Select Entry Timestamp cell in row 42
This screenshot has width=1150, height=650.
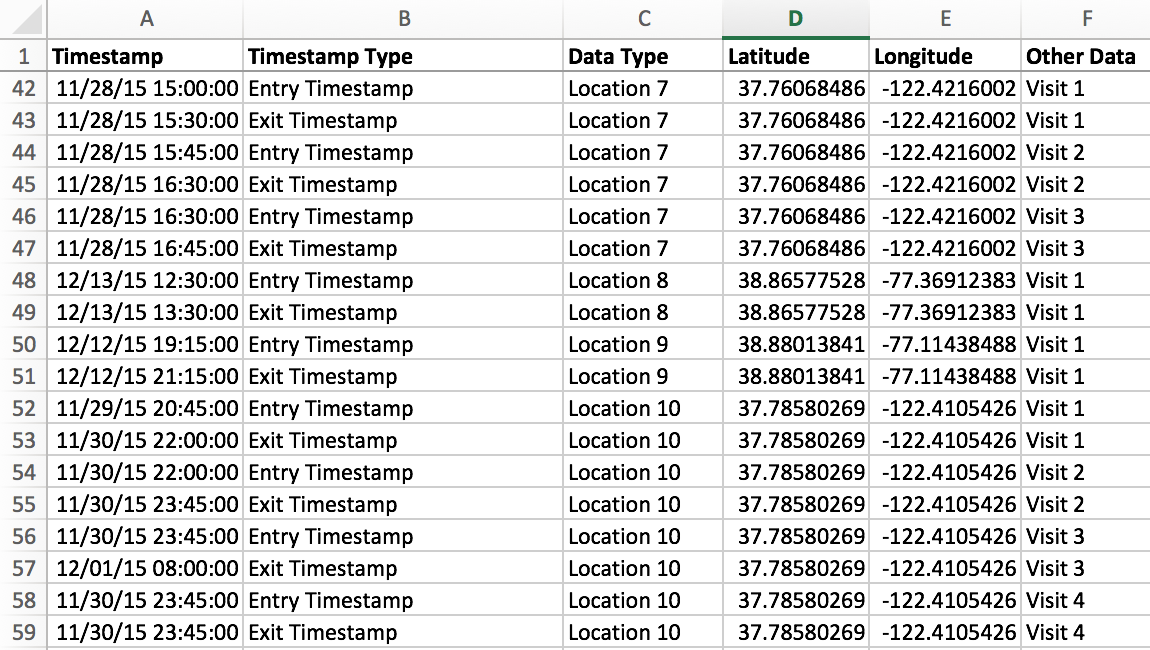pyautogui.click(x=403, y=88)
